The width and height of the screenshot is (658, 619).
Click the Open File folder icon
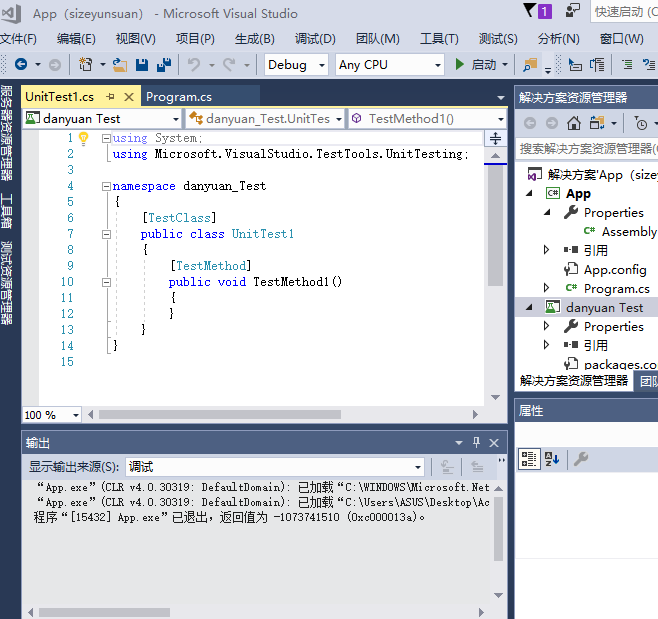click(x=120, y=65)
